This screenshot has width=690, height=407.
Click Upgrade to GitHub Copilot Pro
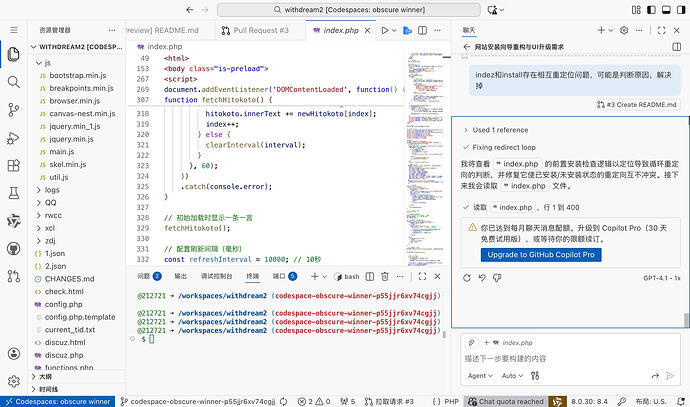pyautogui.click(x=541, y=255)
